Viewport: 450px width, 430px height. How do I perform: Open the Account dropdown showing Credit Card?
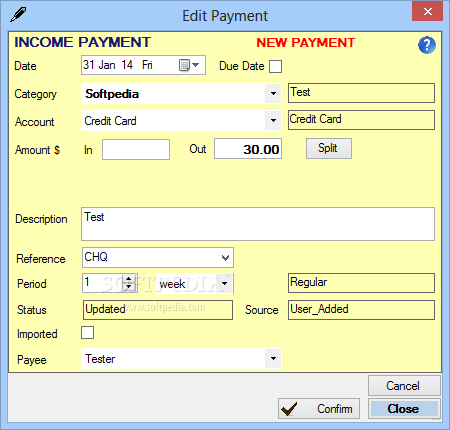[x=273, y=121]
